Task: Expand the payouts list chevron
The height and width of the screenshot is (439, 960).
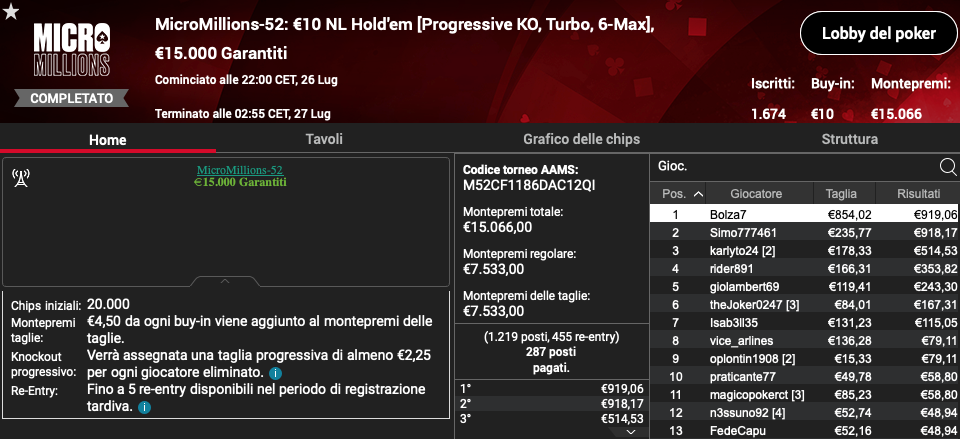Action: (631, 432)
